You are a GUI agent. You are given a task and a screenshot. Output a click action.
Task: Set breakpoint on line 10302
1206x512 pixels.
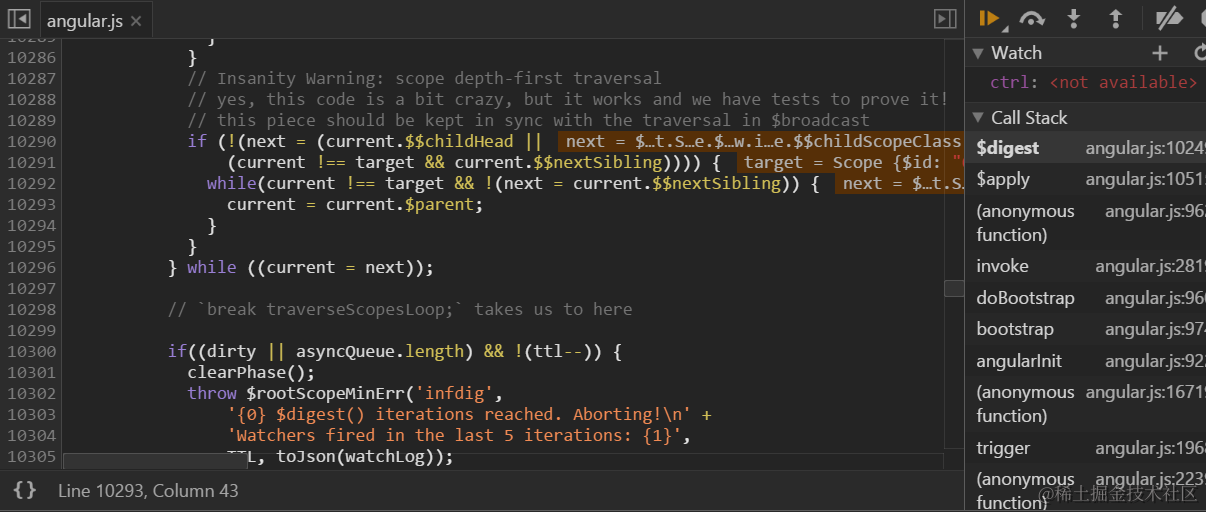30,393
